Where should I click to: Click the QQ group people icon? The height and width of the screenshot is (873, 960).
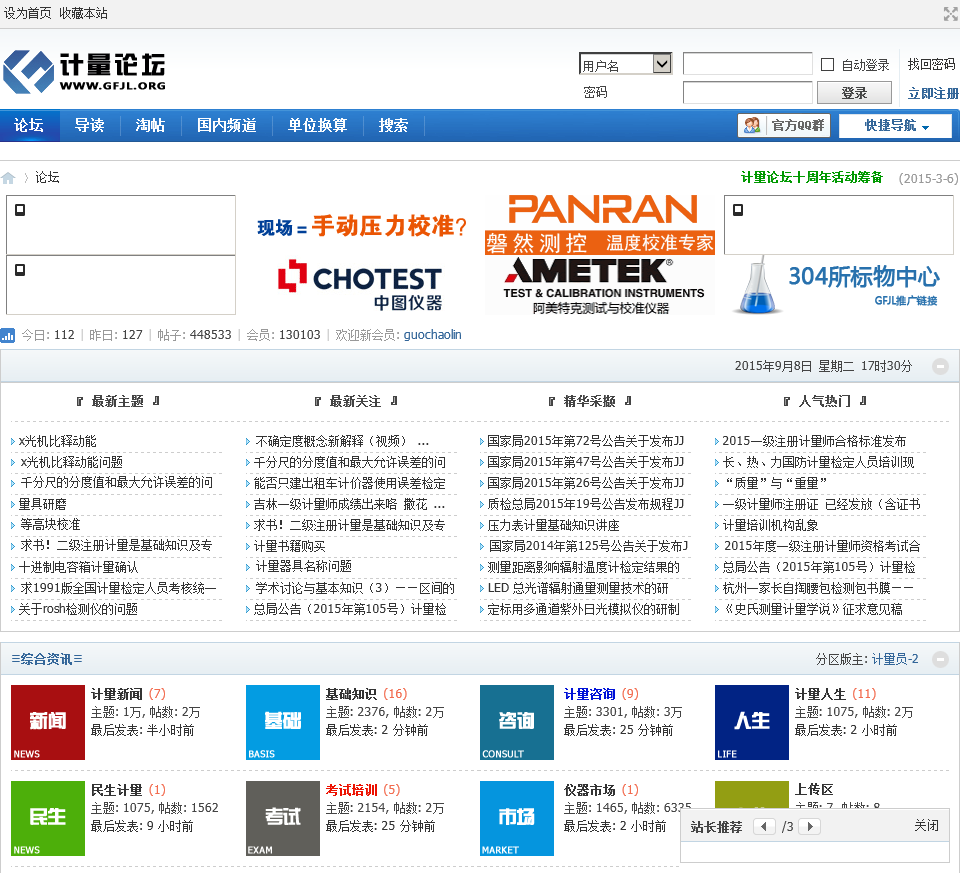[752, 126]
